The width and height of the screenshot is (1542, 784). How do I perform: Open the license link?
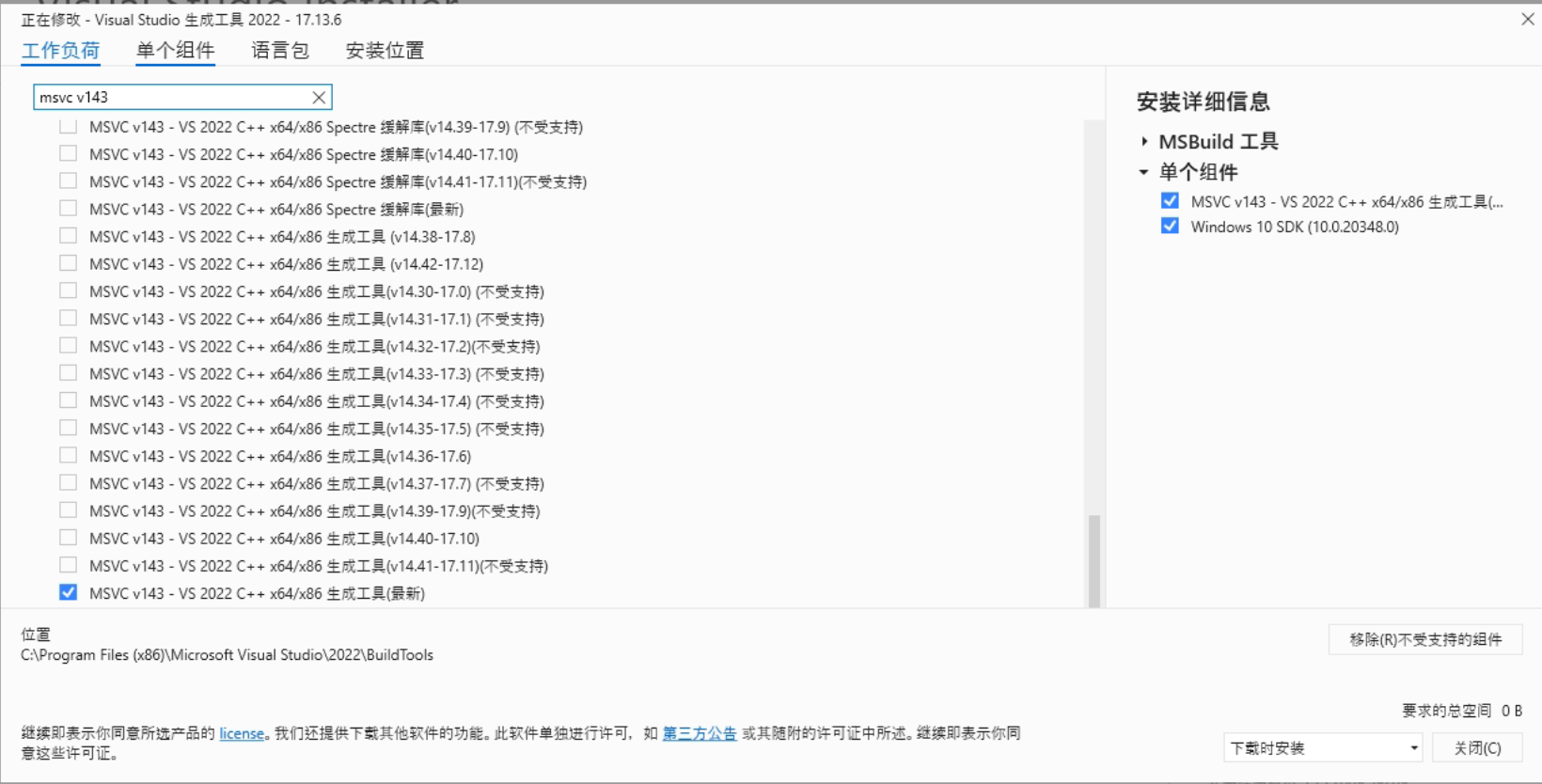coord(242,733)
